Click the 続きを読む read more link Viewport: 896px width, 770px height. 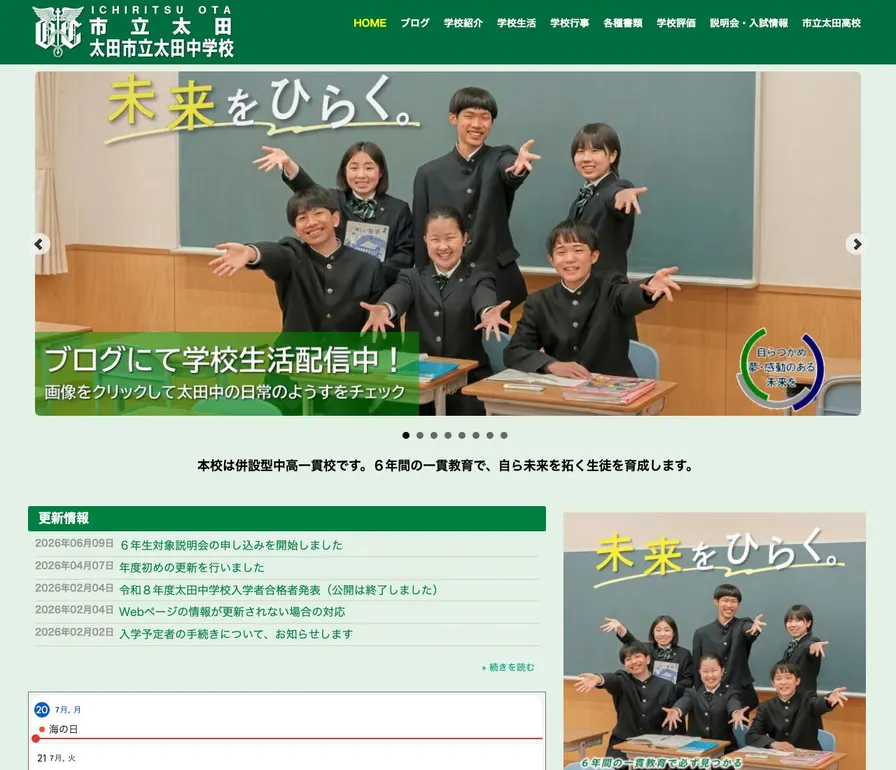tap(508, 667)
